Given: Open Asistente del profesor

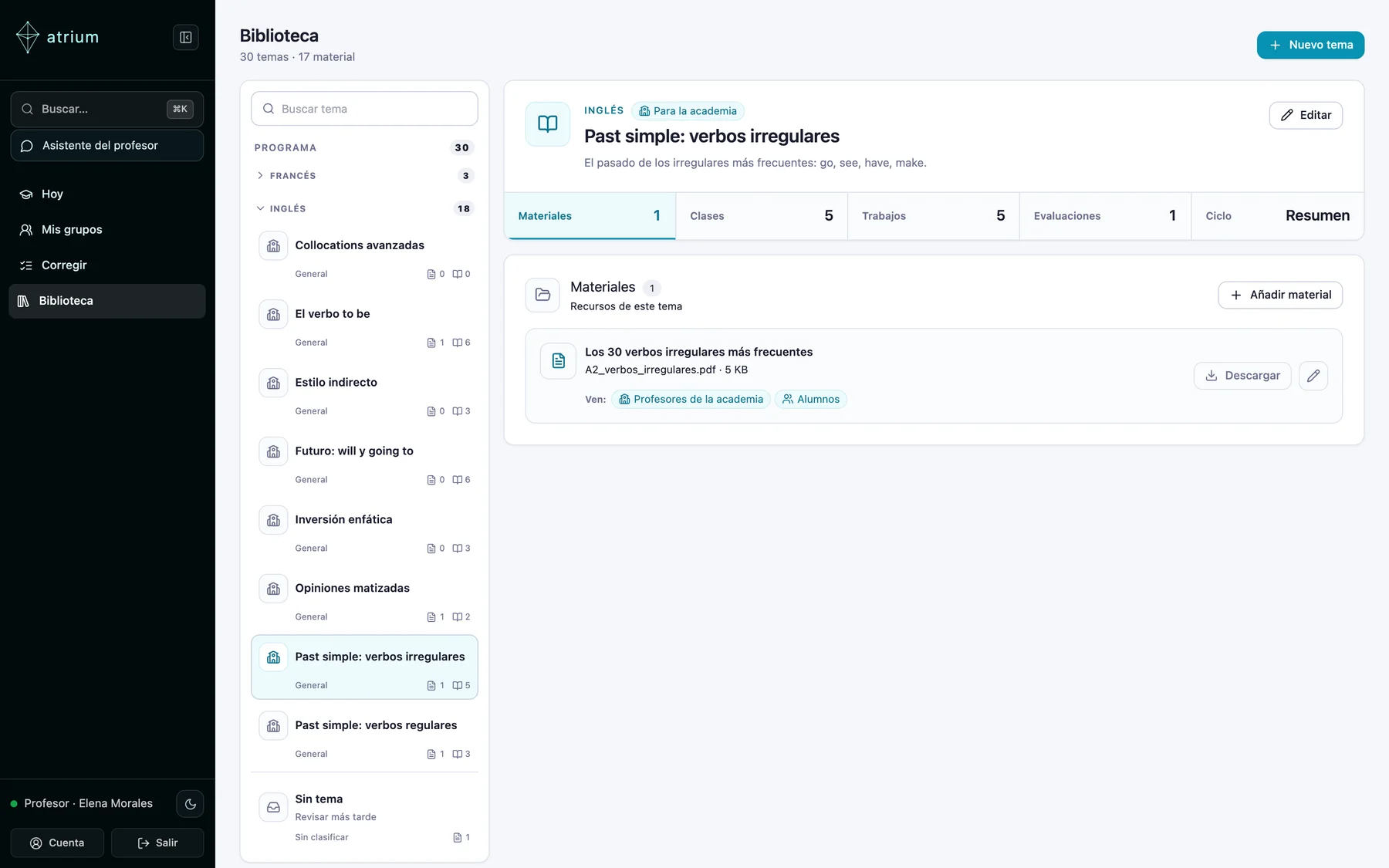Looking at the screenshot, I should 107,145.
